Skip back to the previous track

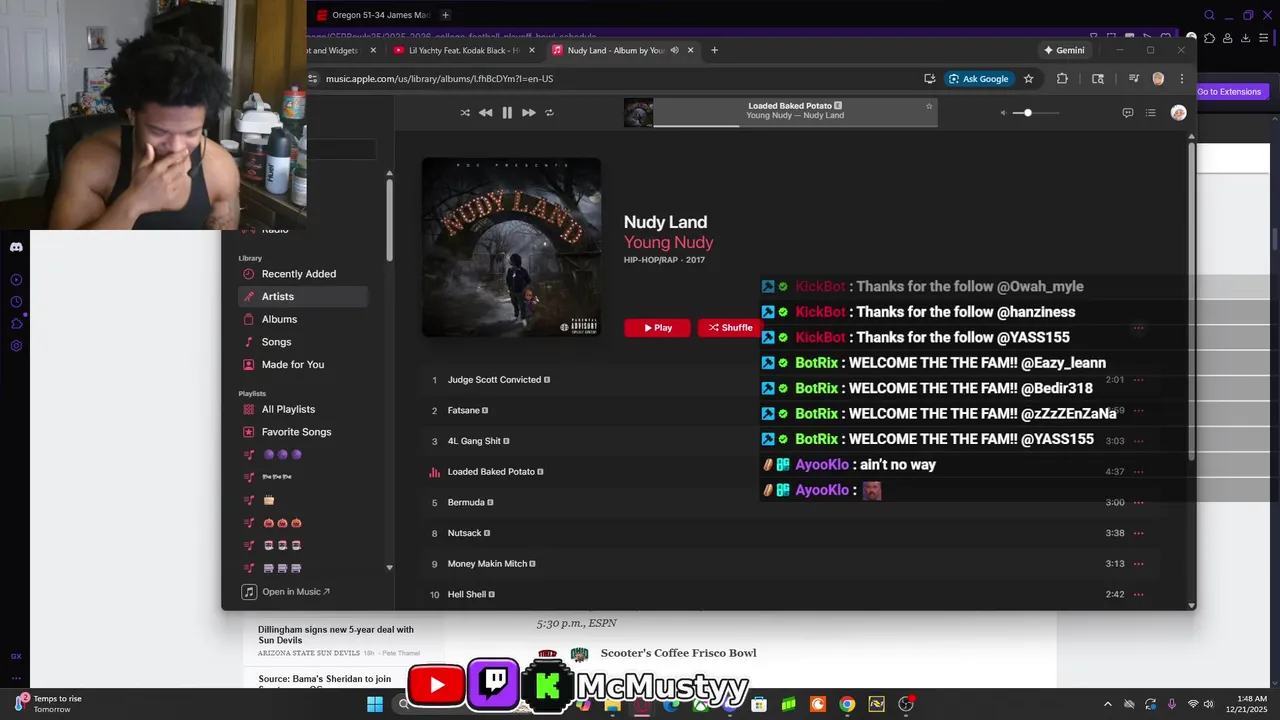click(x=485, y=113)
